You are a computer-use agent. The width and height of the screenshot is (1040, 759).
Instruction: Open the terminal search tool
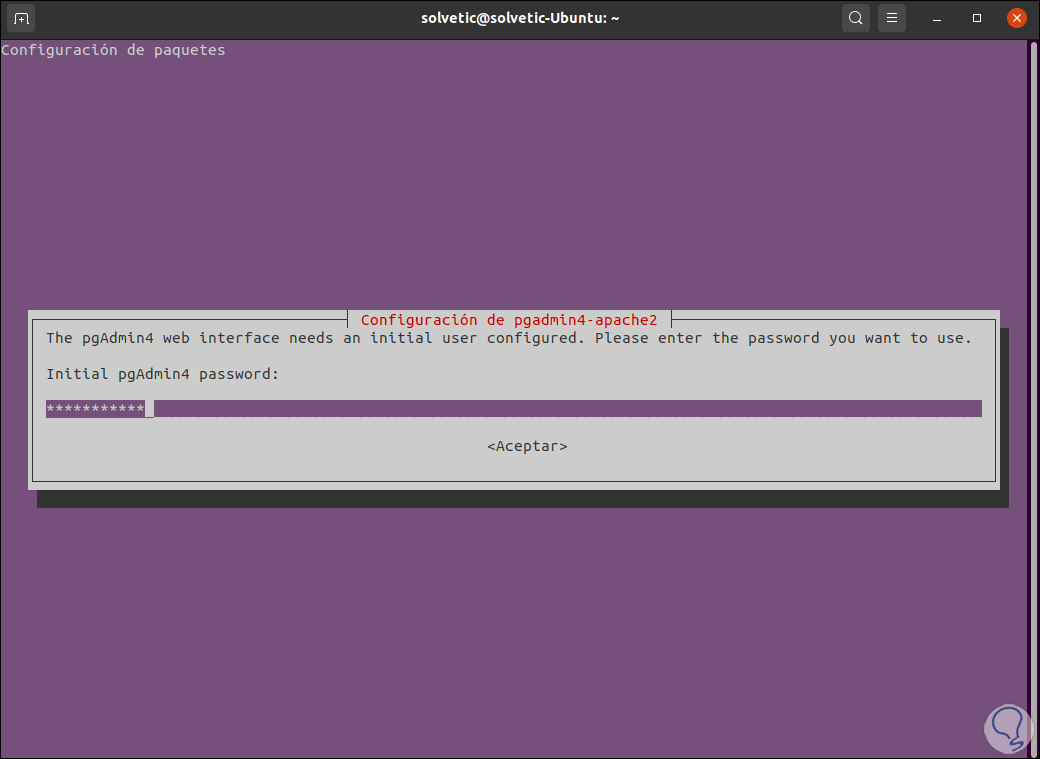(x=856, y=18)
